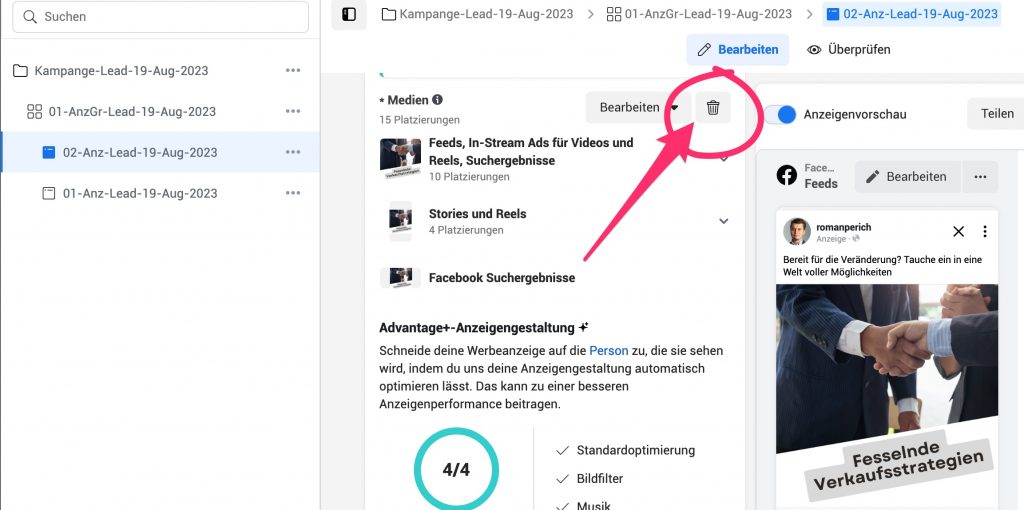Delete media with the trash icon
This screenshot has width=1024, height=510.
point(713,108)
